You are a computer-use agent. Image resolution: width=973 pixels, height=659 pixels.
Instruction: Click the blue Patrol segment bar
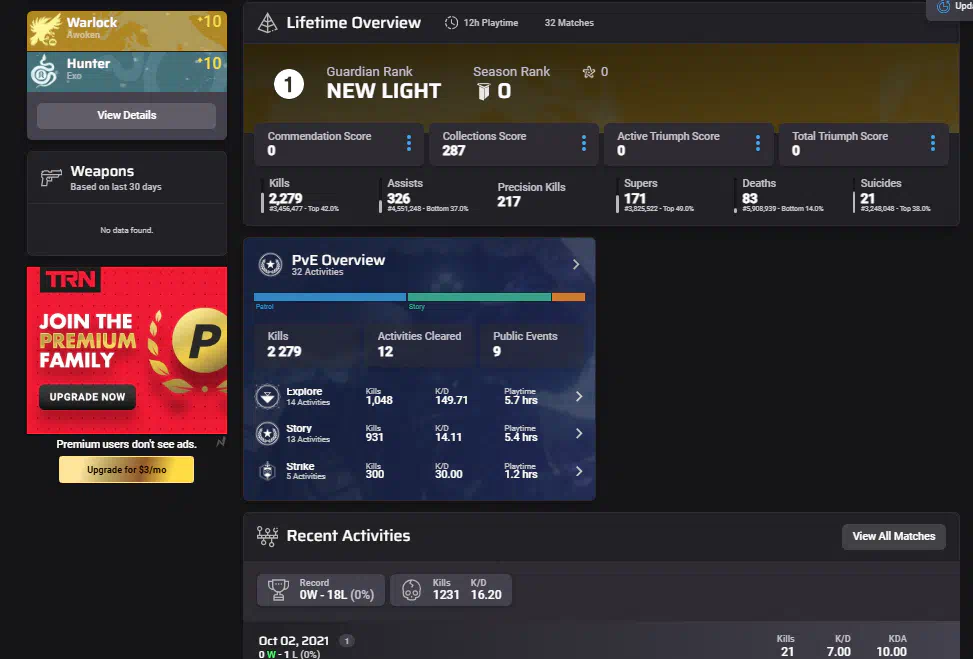click(330, 297)
